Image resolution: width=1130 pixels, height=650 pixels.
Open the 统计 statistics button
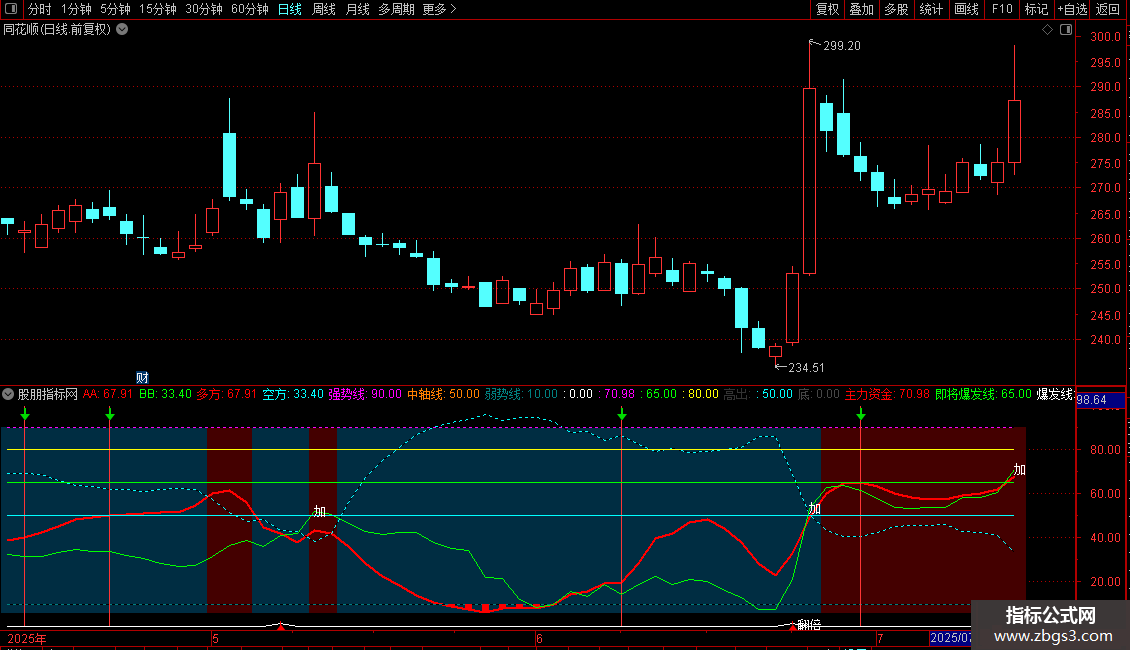click(931, 9)
